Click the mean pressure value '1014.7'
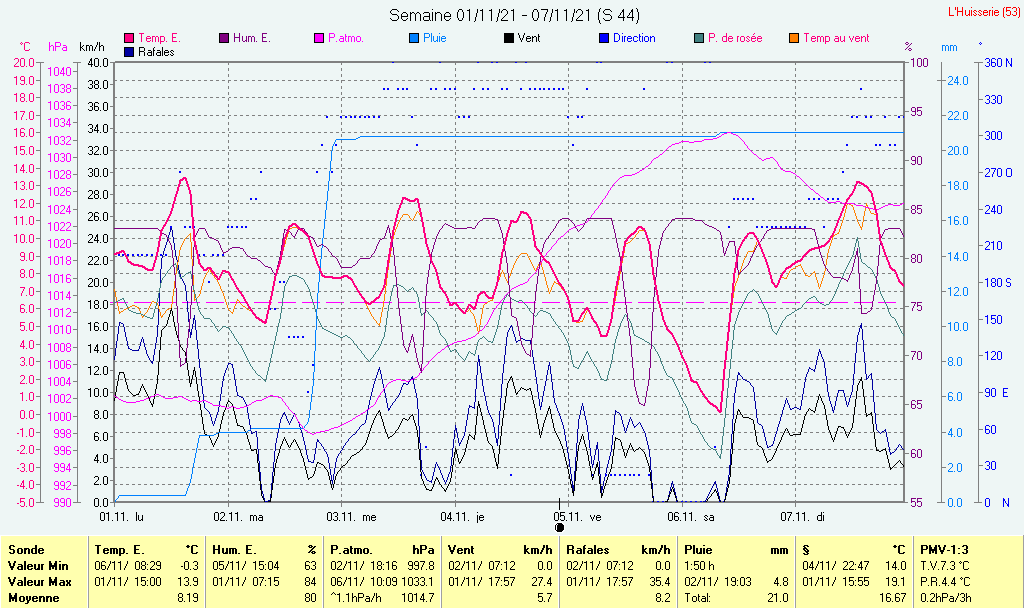Image resolution: width=1024 pixels, height=608 pixels. (x=418, y=598)
